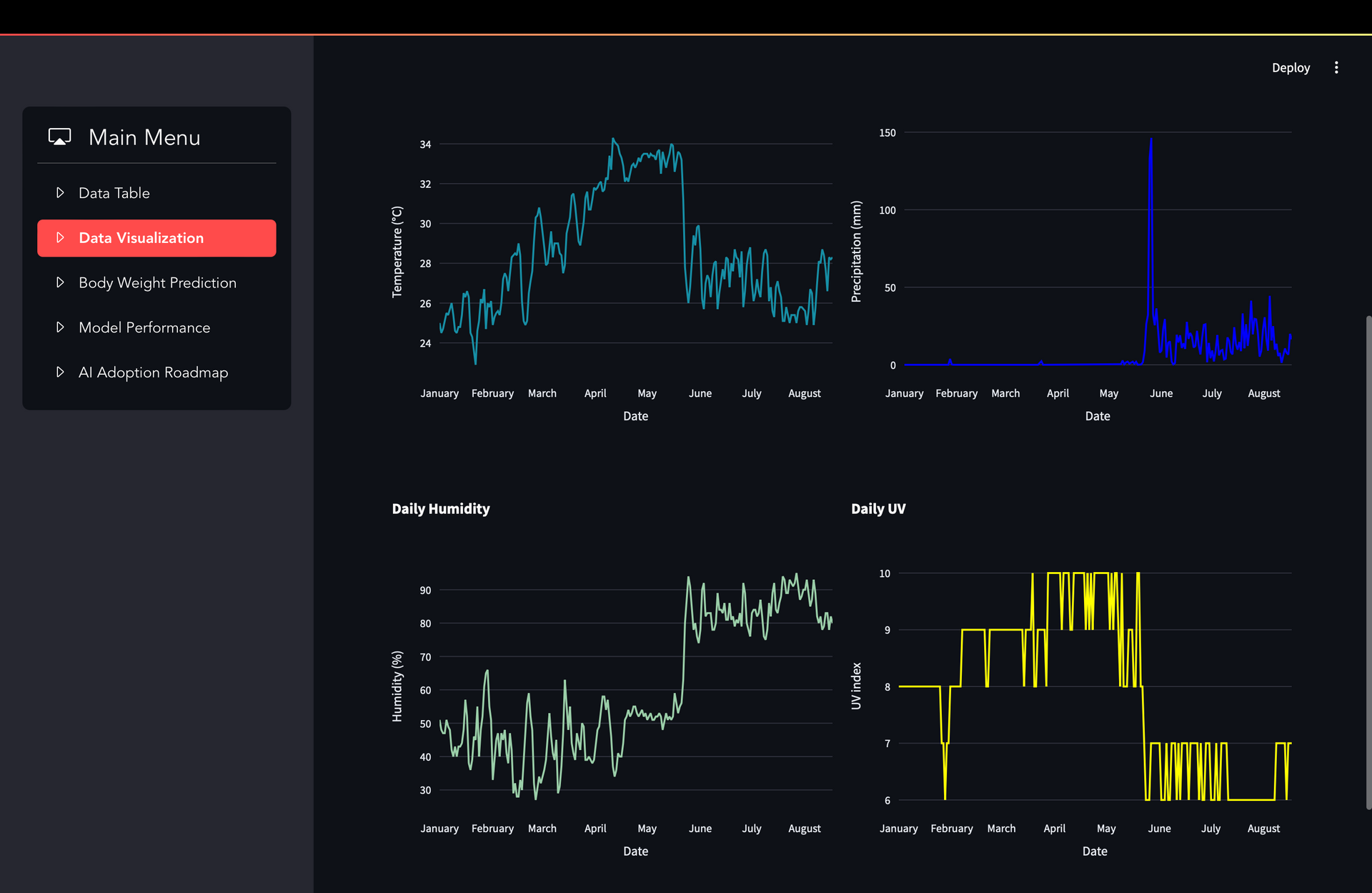Viewport: 1372px width, 893px height.
Task: Click the triangle icon beside Model Performance
Action: 60,327
